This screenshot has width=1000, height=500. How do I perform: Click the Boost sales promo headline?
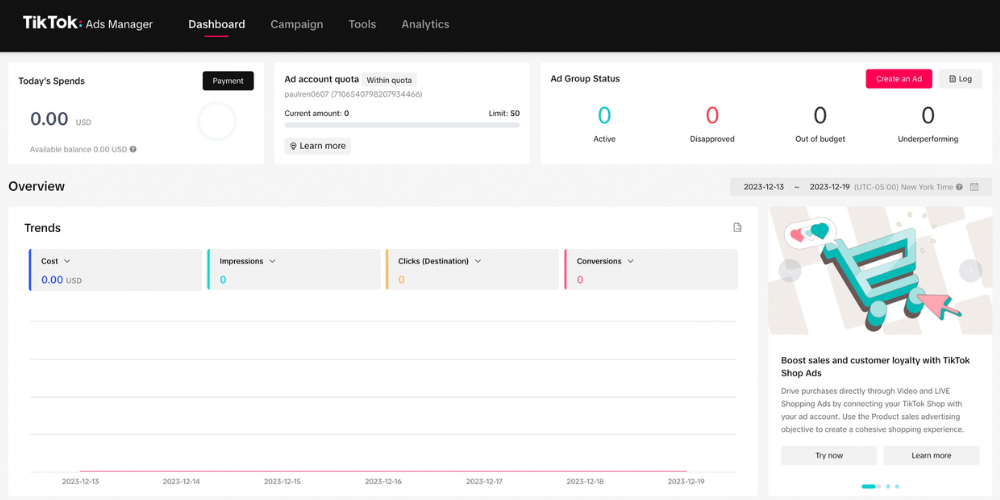coord(875,367)
